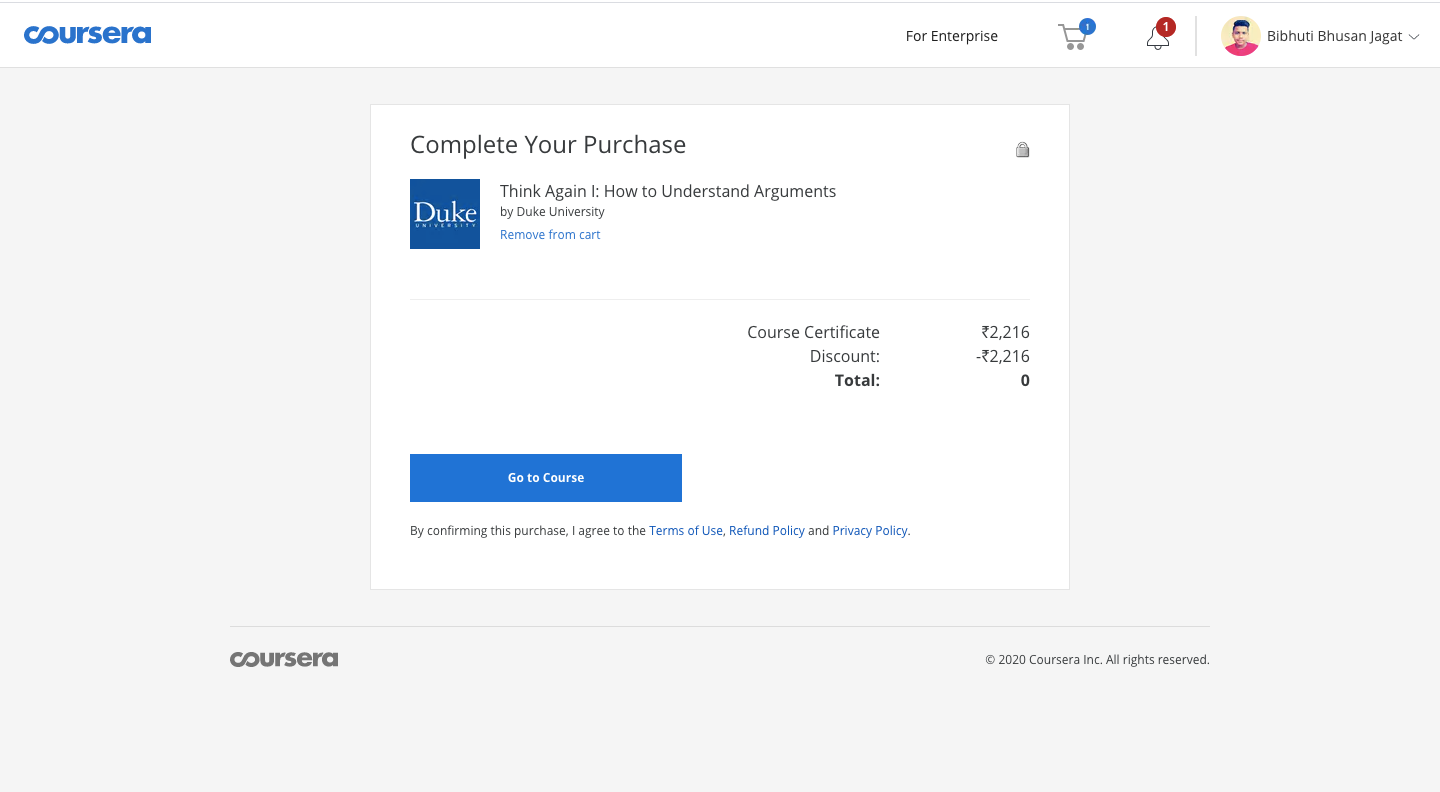Click the course title Think Again I
This screenshot has width=1440, height=792.
click(x=668, y=191)
